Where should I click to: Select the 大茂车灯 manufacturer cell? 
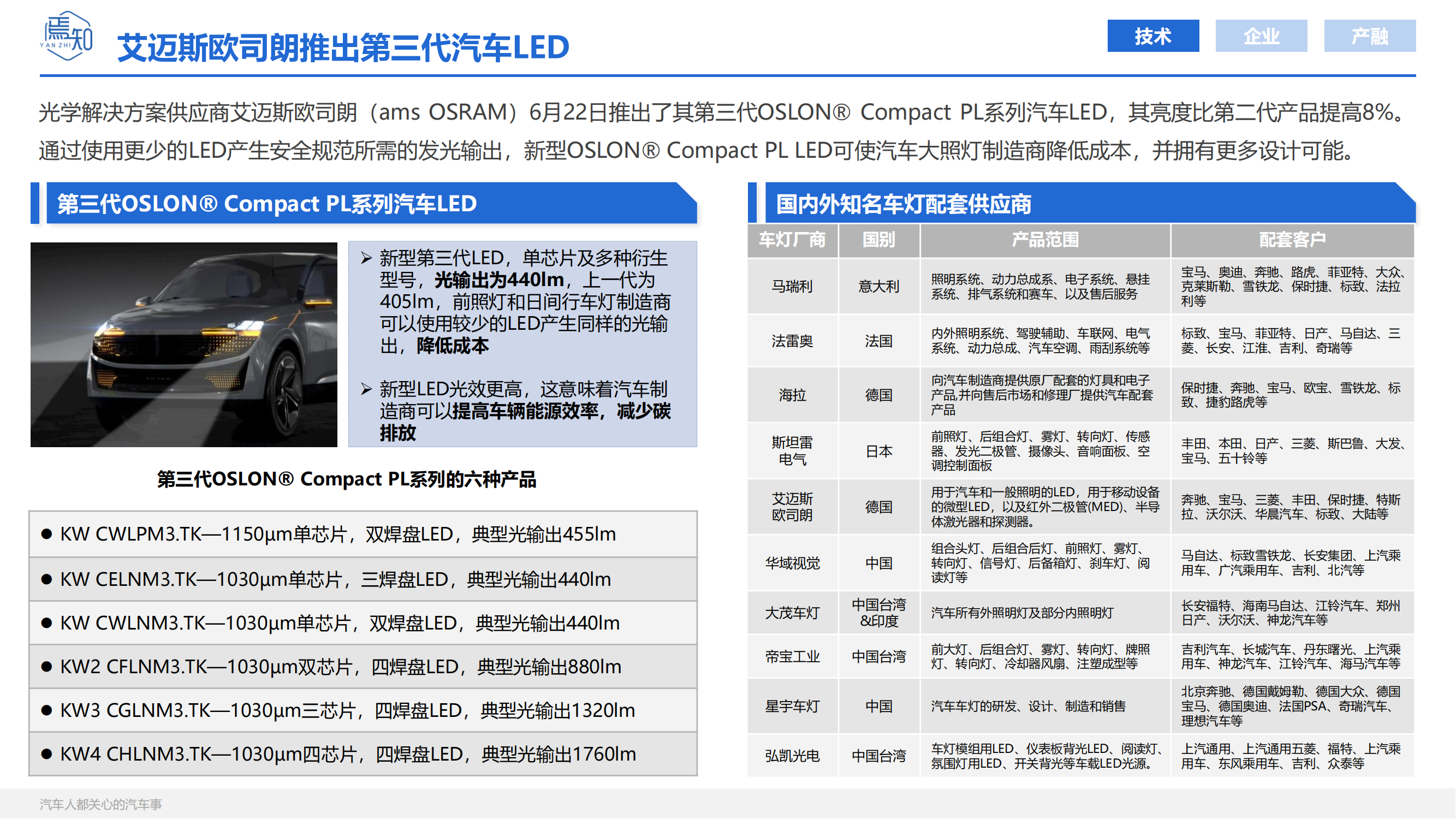tap(793, 613)
